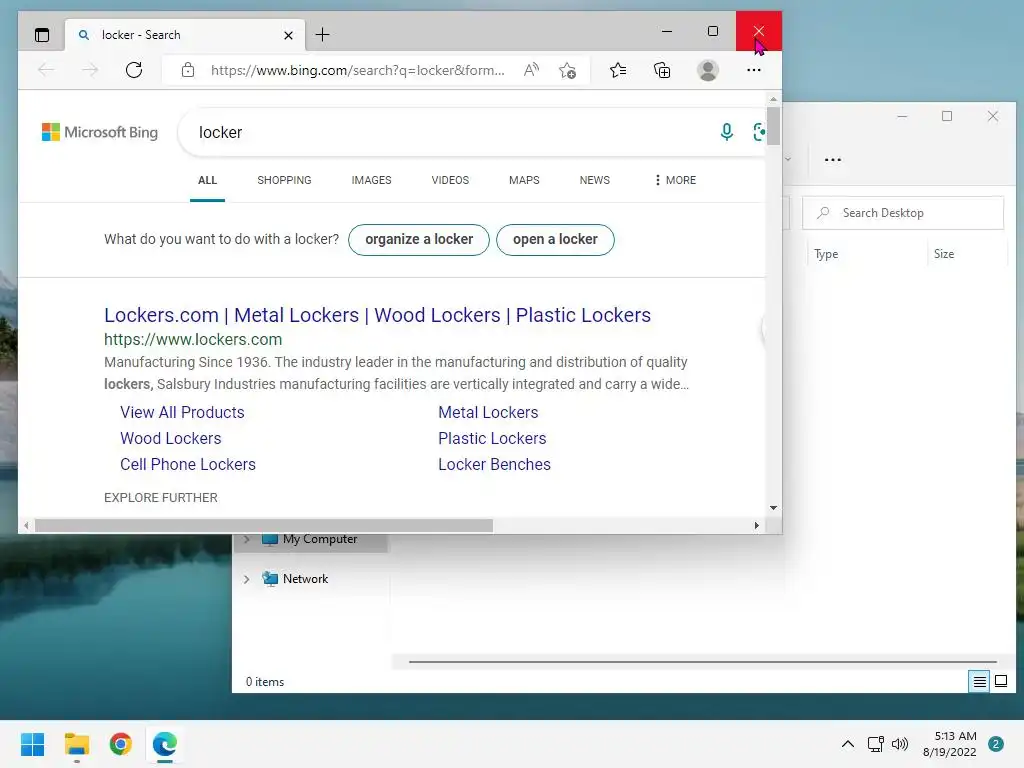Viewport: 1024px width, 768px height.
Task: Open 'Cell Phone Lockers' sitelink
Action: click(x=187, y=464)
